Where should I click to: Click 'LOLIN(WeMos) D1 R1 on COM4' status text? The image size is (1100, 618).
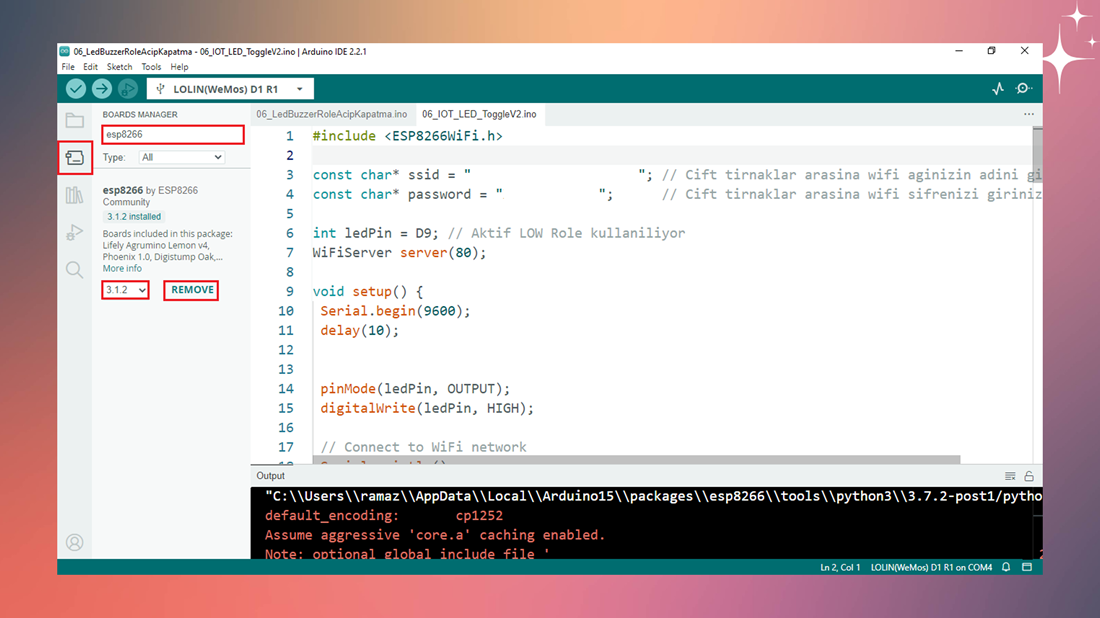pyautogui.click(x=931, y=567)
